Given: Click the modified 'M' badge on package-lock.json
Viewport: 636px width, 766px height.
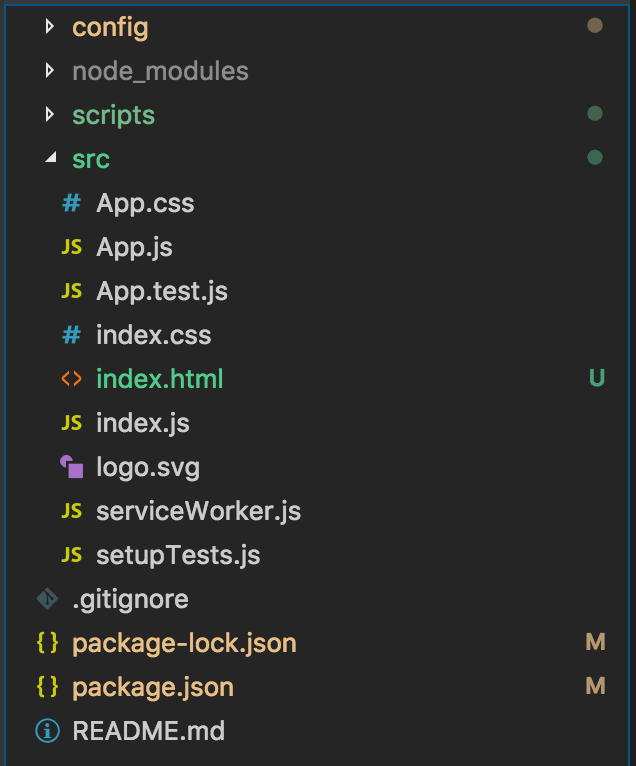Looking at the screenshot, I should [x=595, y=643].
